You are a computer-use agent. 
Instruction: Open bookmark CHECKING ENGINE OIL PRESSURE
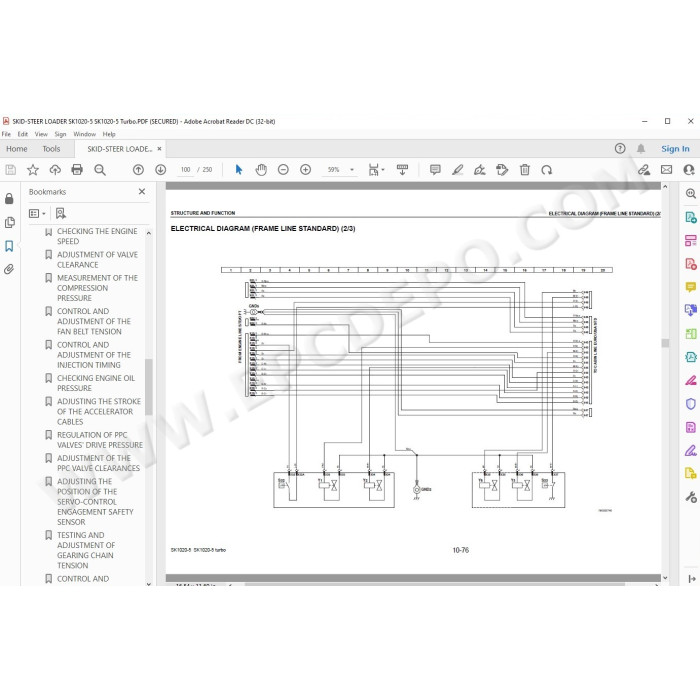click(96, 383)
